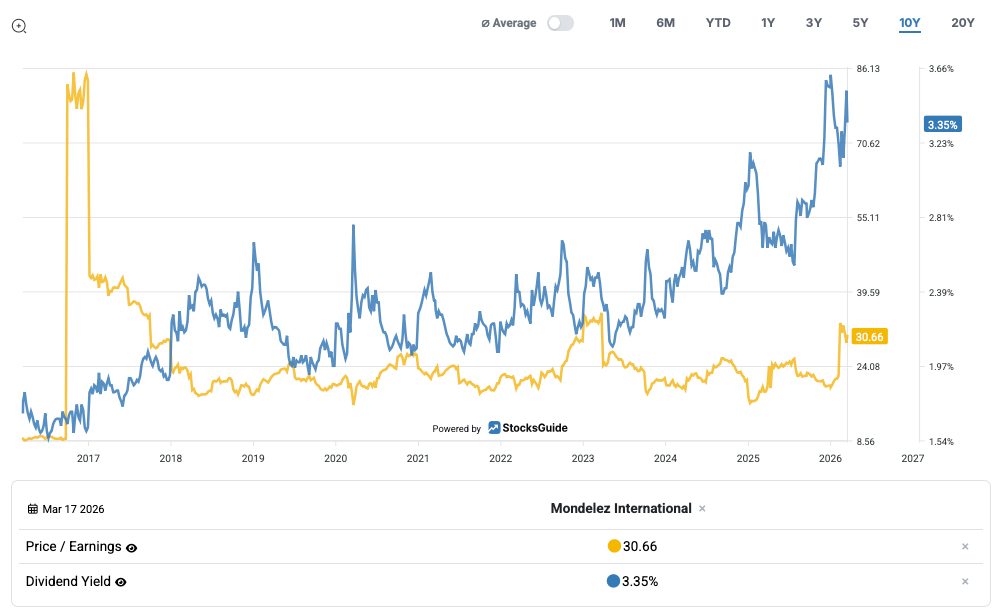This screenshot has width=996, height=613.
Task: Switch to YTD time range
Action: point(717,23)
